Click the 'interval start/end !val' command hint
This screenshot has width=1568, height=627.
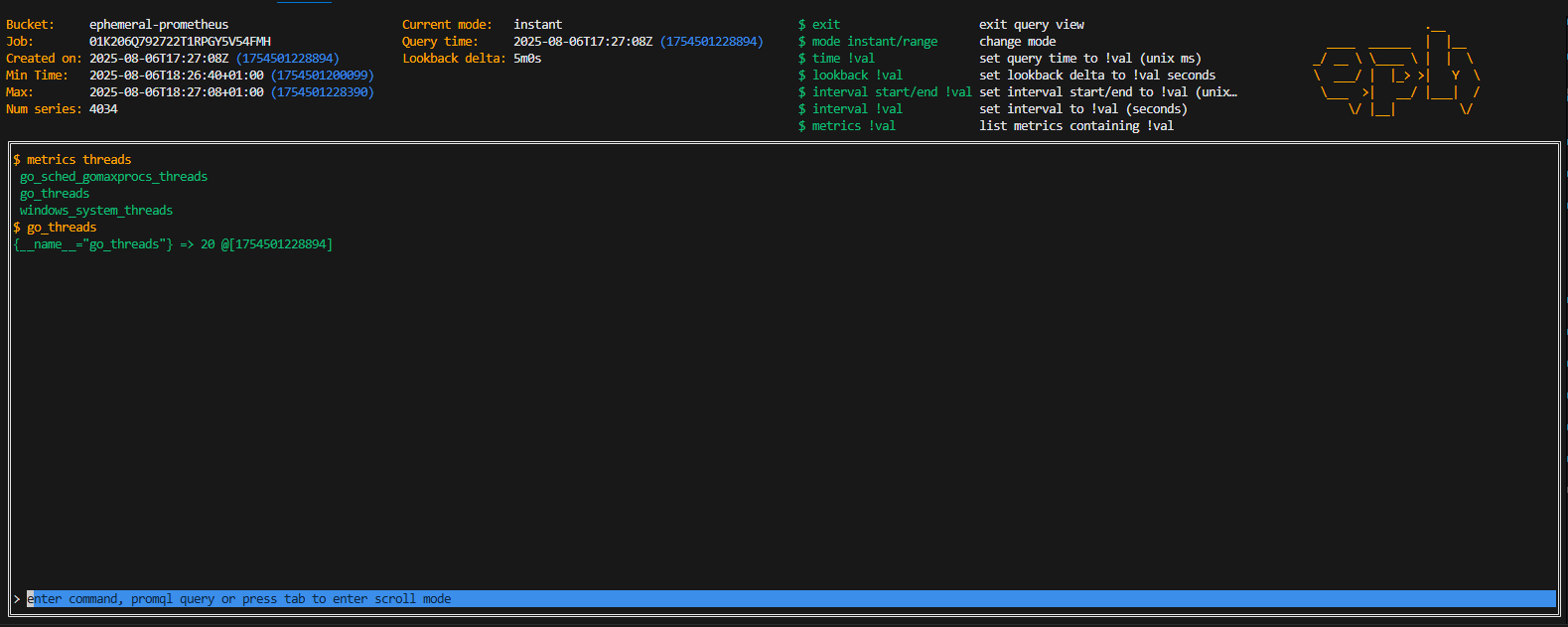pyautogui.click(x=885, y=92)
